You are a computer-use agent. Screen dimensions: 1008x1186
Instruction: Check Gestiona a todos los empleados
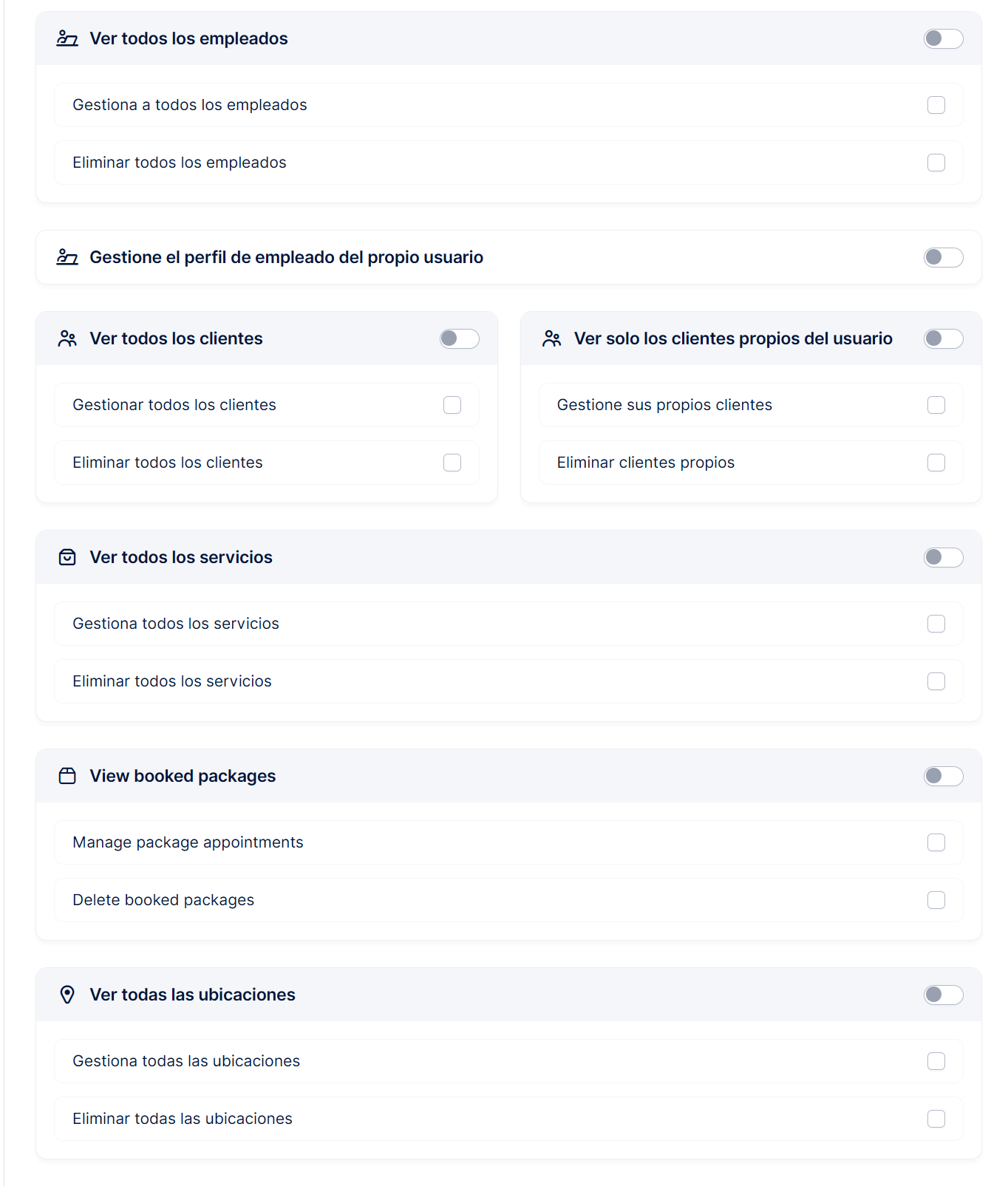pos(936,105)
